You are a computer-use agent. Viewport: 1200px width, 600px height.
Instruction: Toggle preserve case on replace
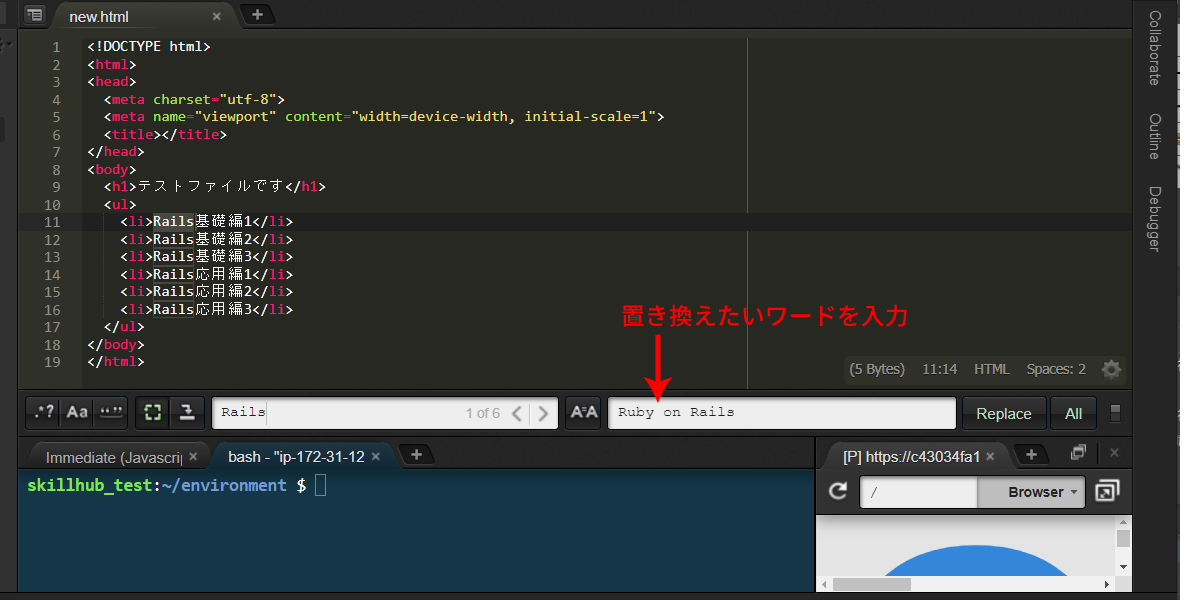[583, 412]
